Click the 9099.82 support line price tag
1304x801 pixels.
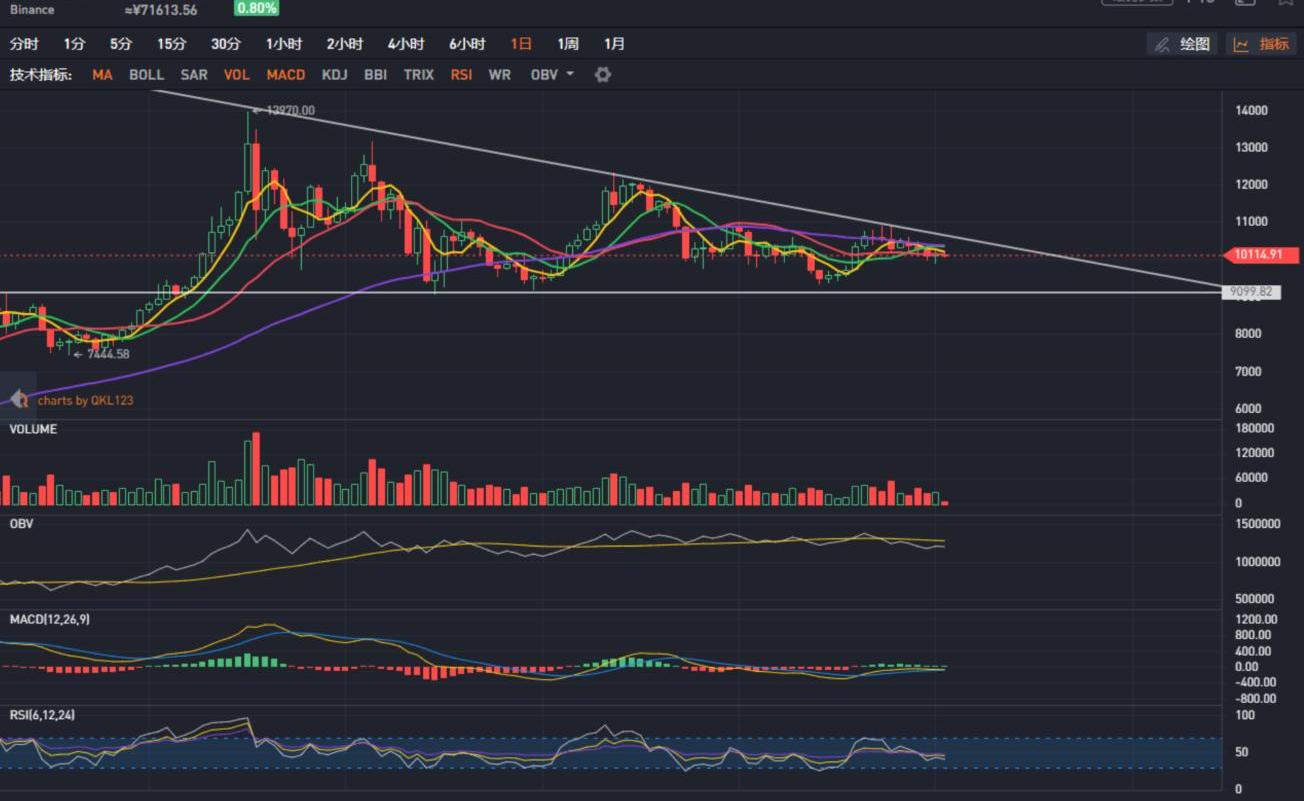point(1251,292)
